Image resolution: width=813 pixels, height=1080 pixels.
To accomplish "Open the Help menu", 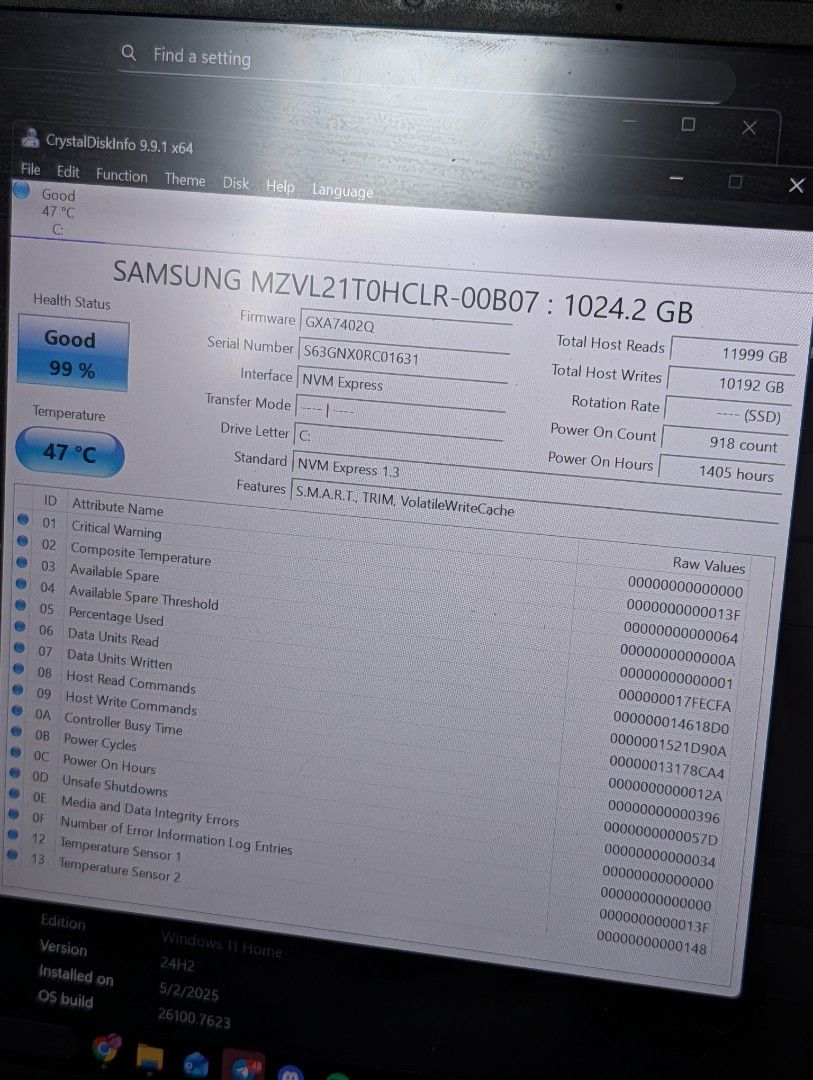I will coord(280,187).
